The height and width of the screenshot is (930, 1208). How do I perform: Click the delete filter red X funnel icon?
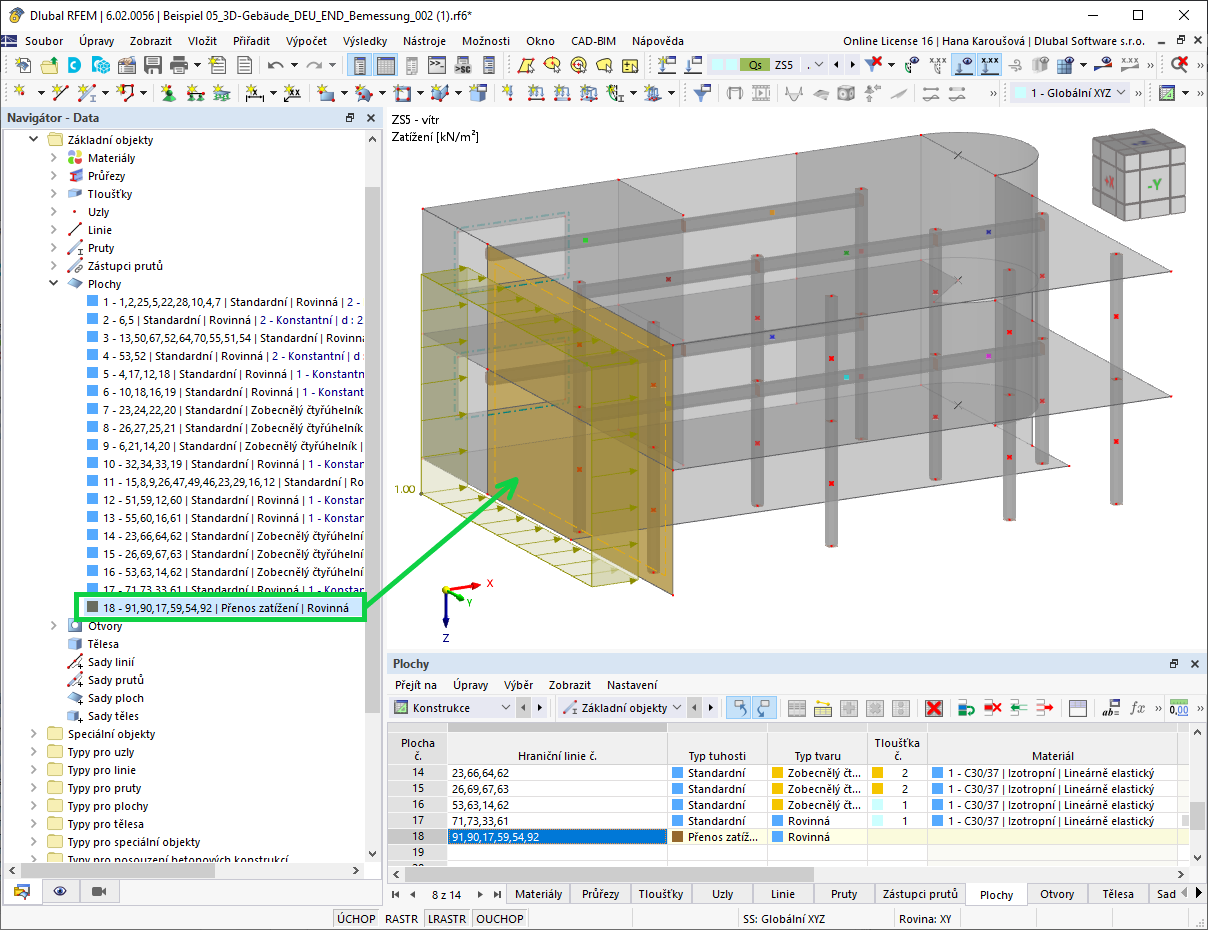click(874, 65)
